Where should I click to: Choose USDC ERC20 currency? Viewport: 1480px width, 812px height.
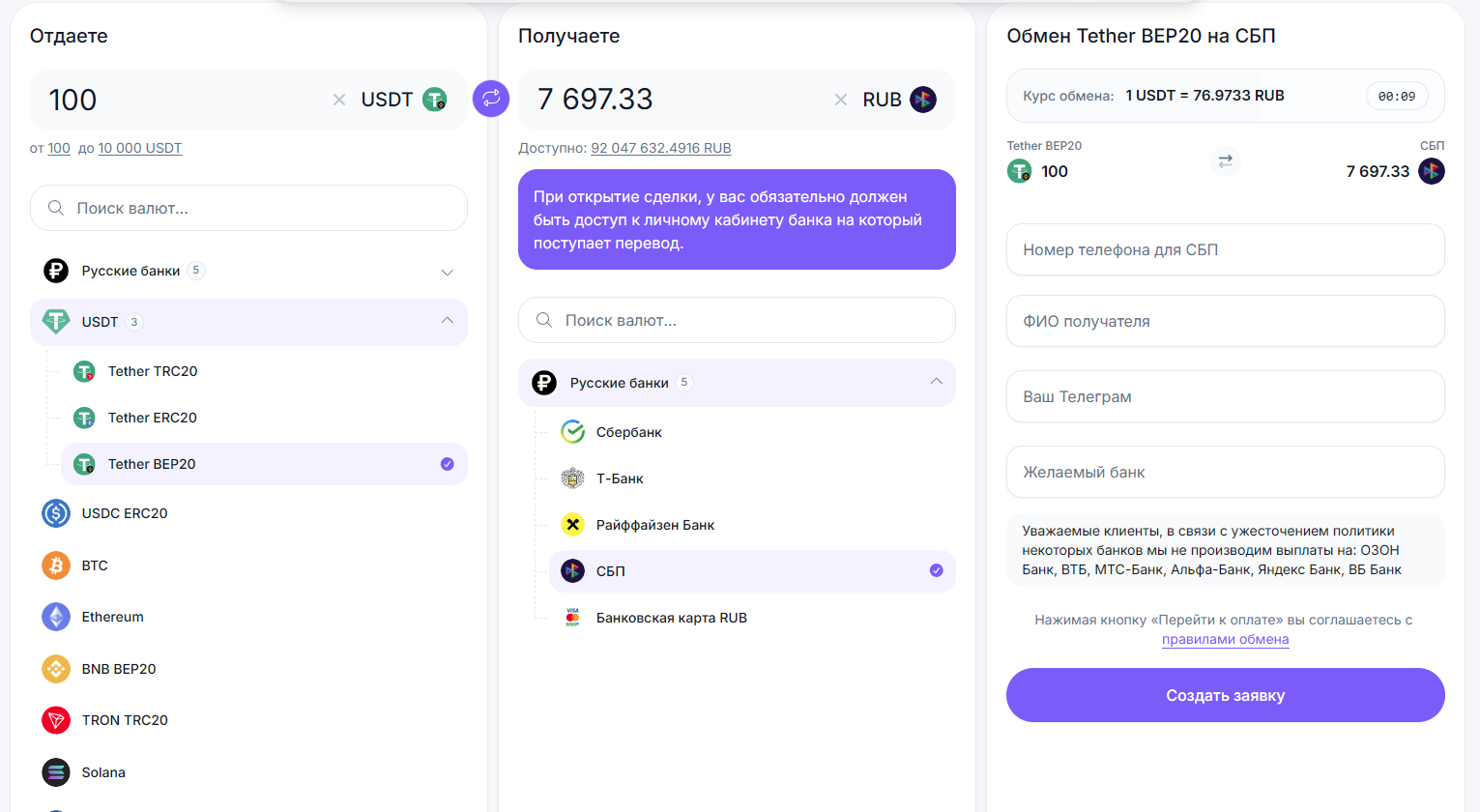click(x=248, y=513)
